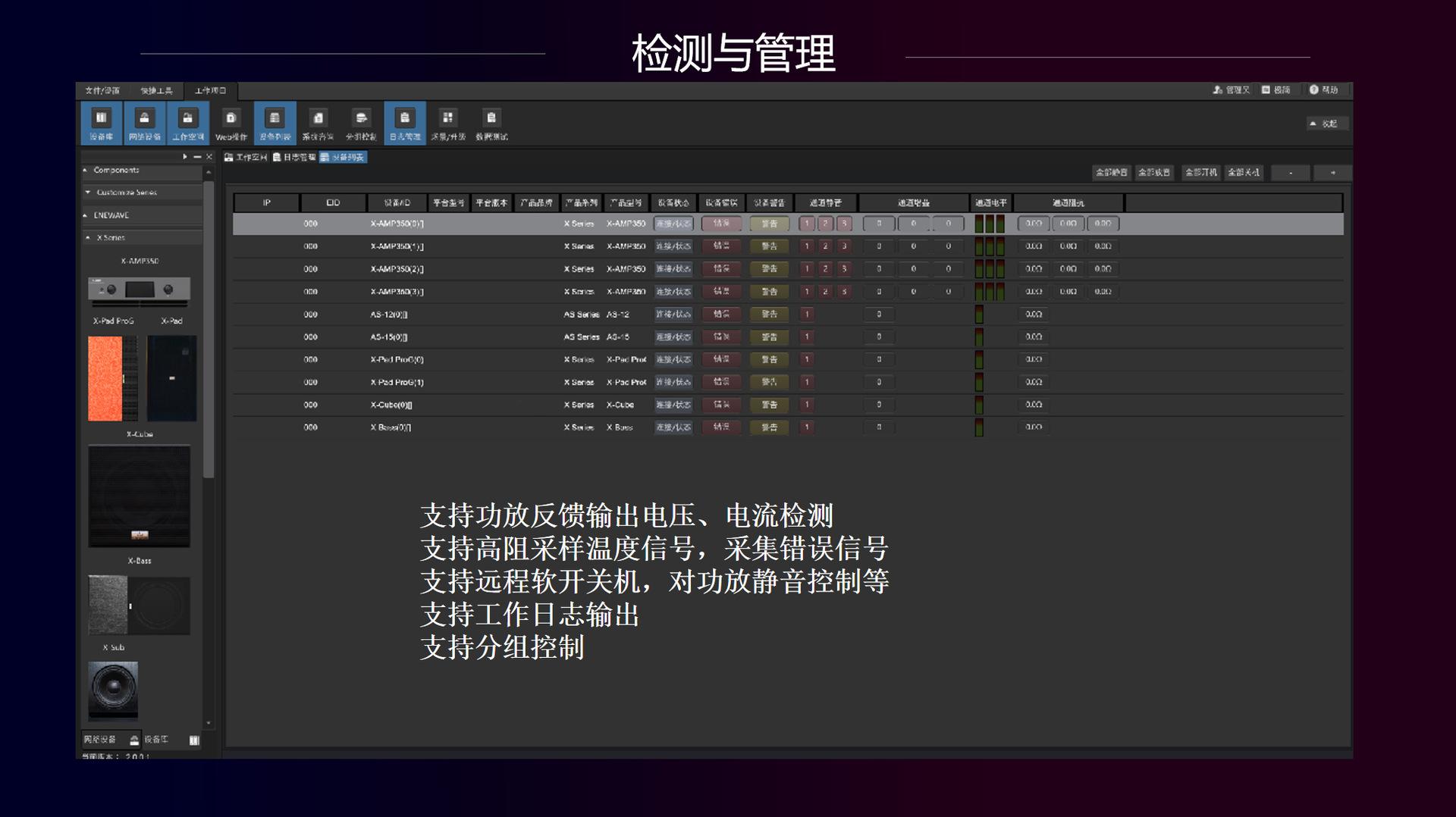
Task: Select the X-Cube speaker thumbnail
Action: point(140,496)
